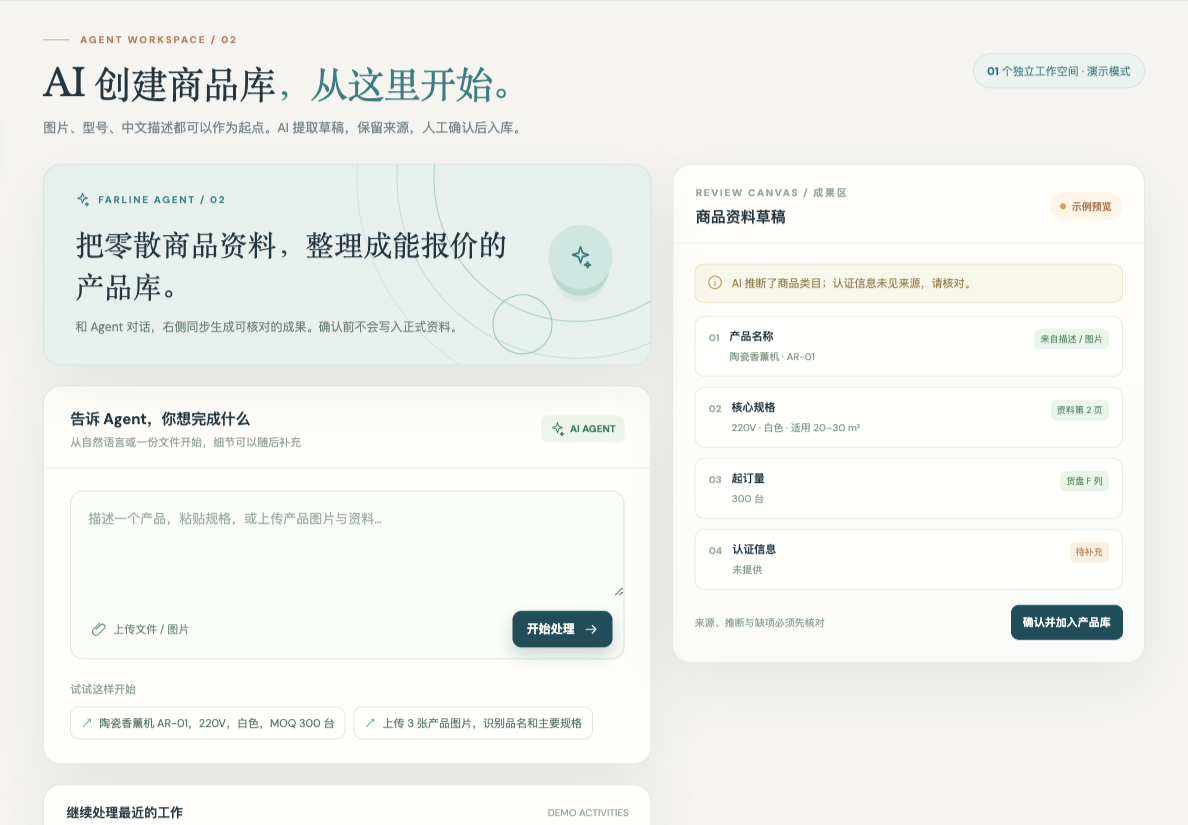The width and height of the screenshot is (1188, 825).
Task: Select suggestion 陶瓷香薰机 AR-01, 220V
Action: tap(208, 723)
